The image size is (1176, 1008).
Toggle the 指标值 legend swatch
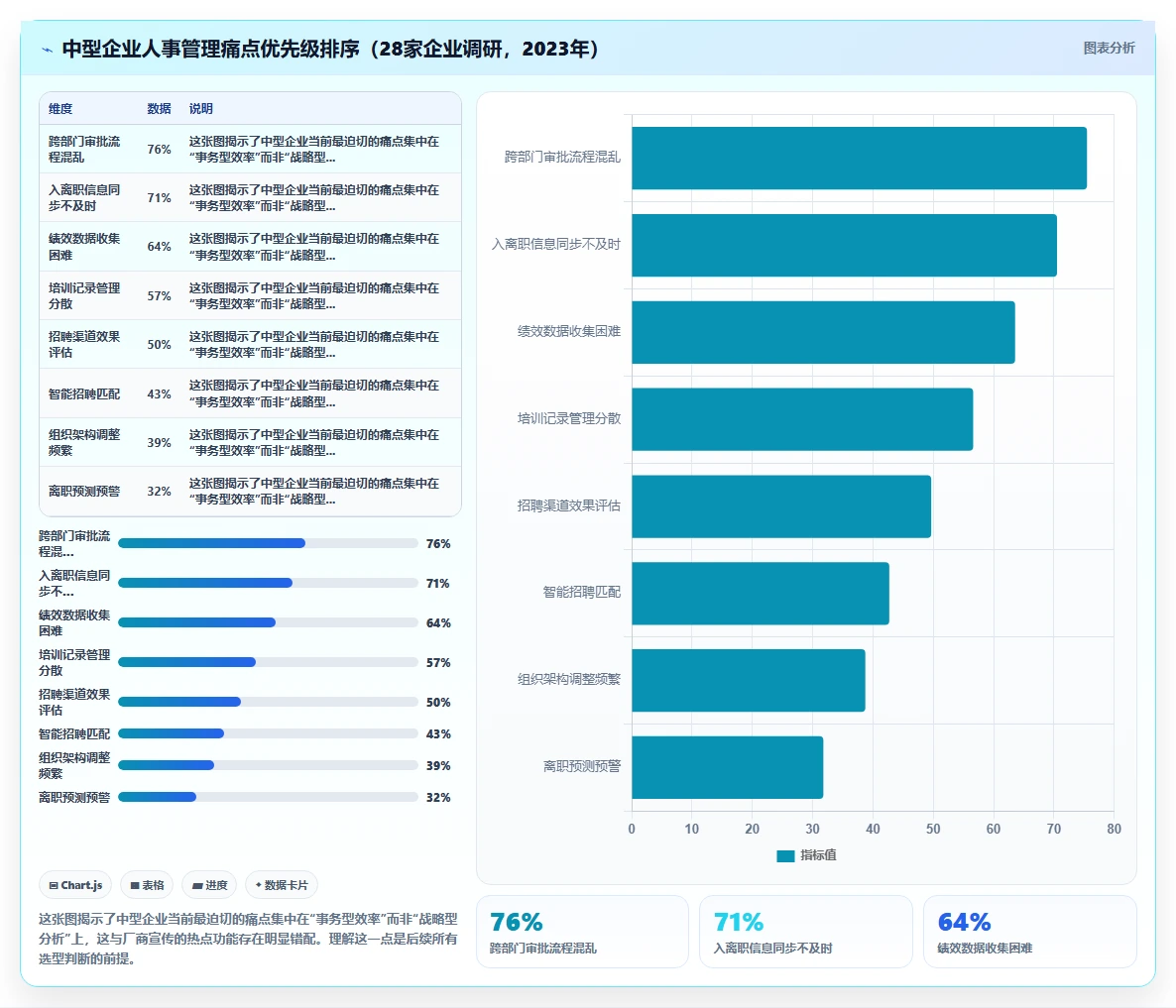pyautogui.click(x=785, y=856)
